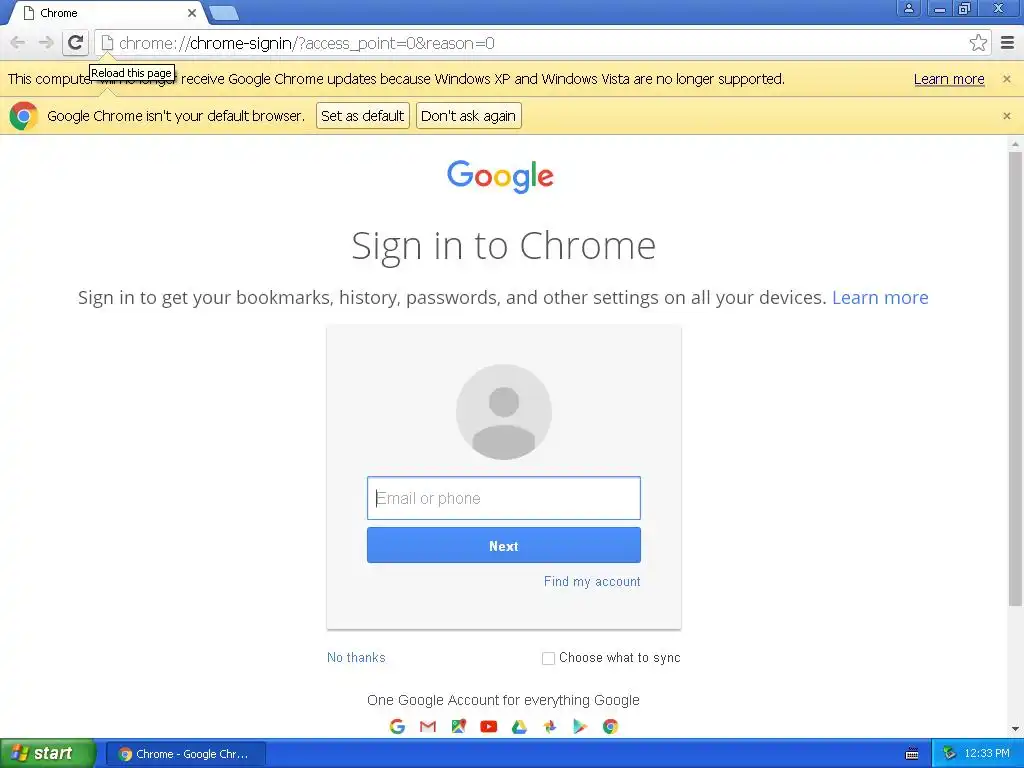Click the Don't ask again button

coord(468,116)
